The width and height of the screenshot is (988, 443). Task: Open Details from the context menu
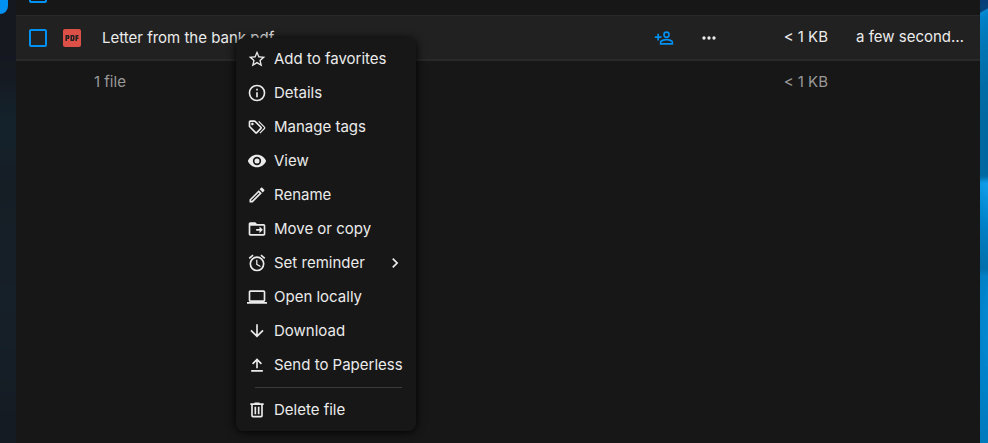(x=326, y=93)
